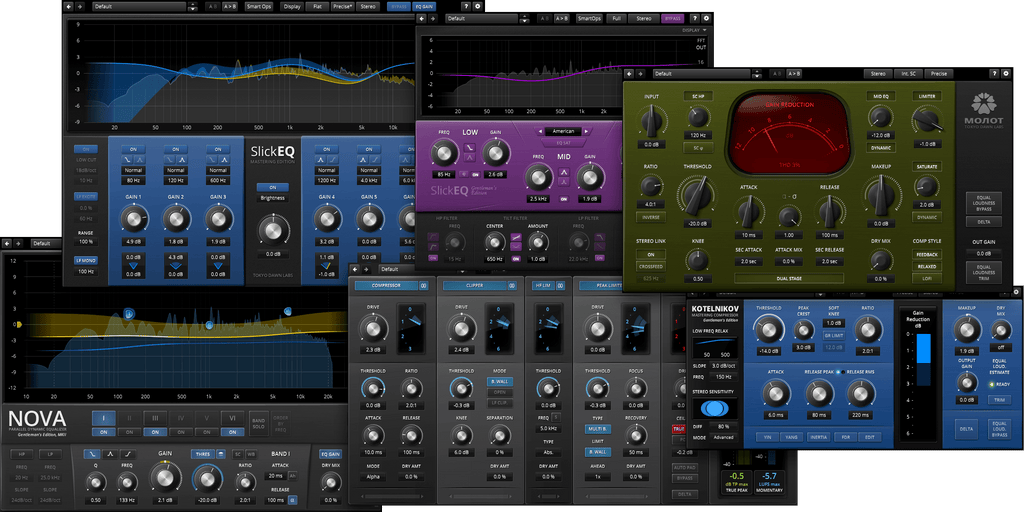The width and height of the screenshot is (1024, 512).
Task: Select Nova band tab III
Action: click(155, 417)
